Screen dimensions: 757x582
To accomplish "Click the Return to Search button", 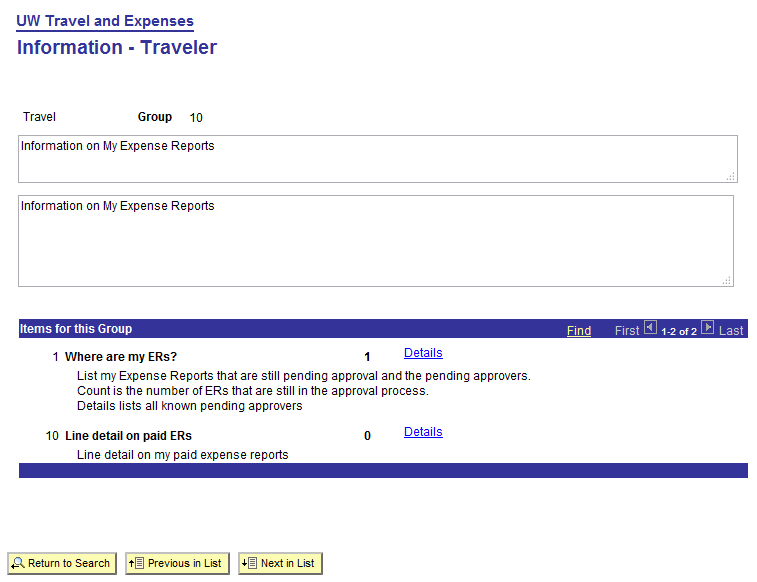I will pyautogui.click(x=62, y=563).
